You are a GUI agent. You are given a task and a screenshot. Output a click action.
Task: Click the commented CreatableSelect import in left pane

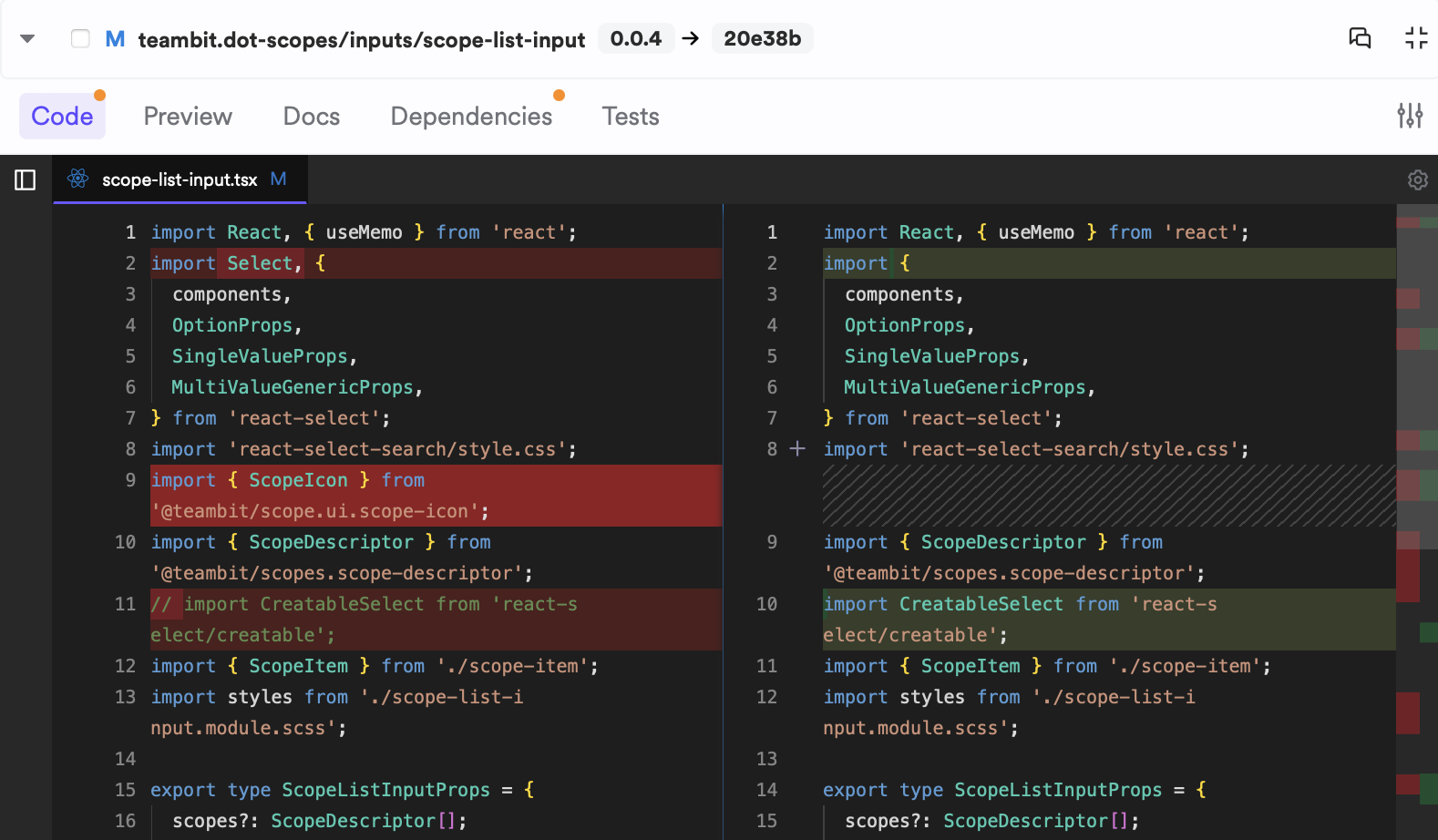point(437,620)
